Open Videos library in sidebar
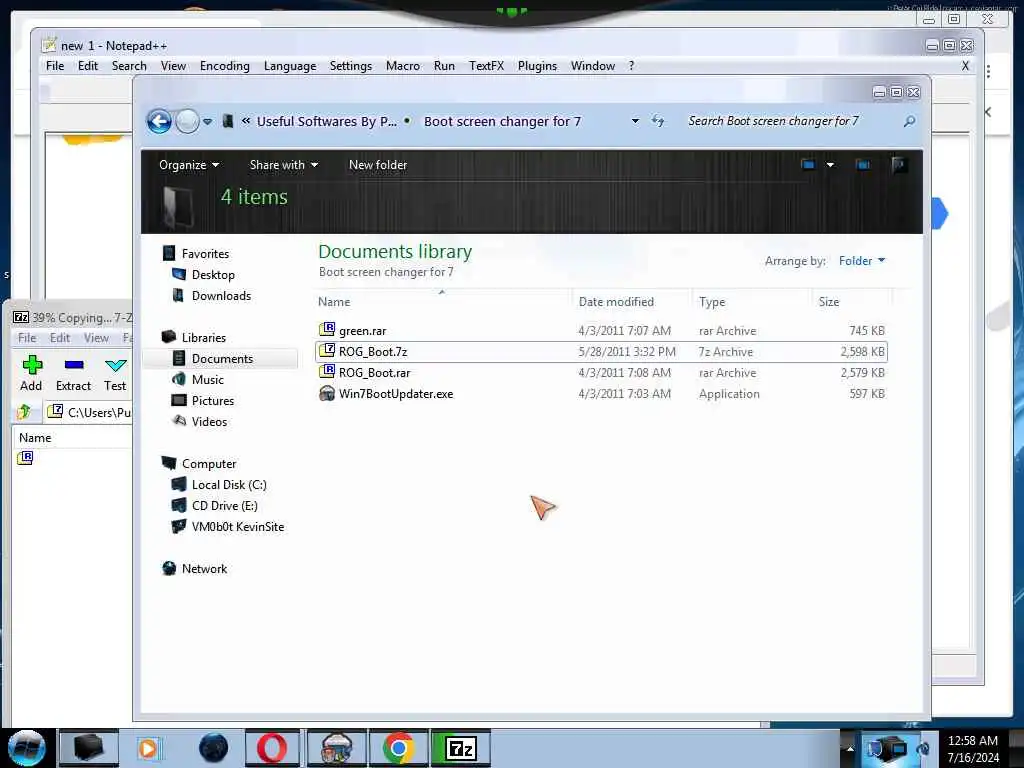The image size is (1024, 768). (x=209, y=422)
